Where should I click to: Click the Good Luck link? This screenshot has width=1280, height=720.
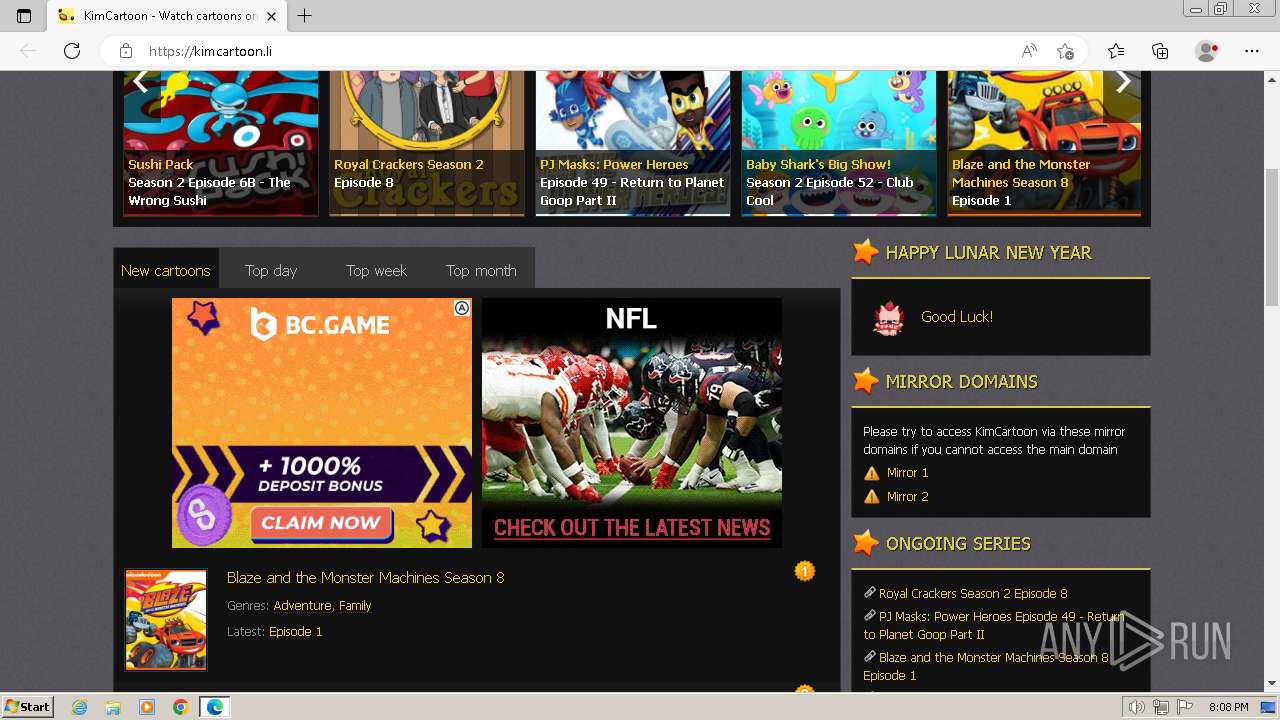coord(957,316)
